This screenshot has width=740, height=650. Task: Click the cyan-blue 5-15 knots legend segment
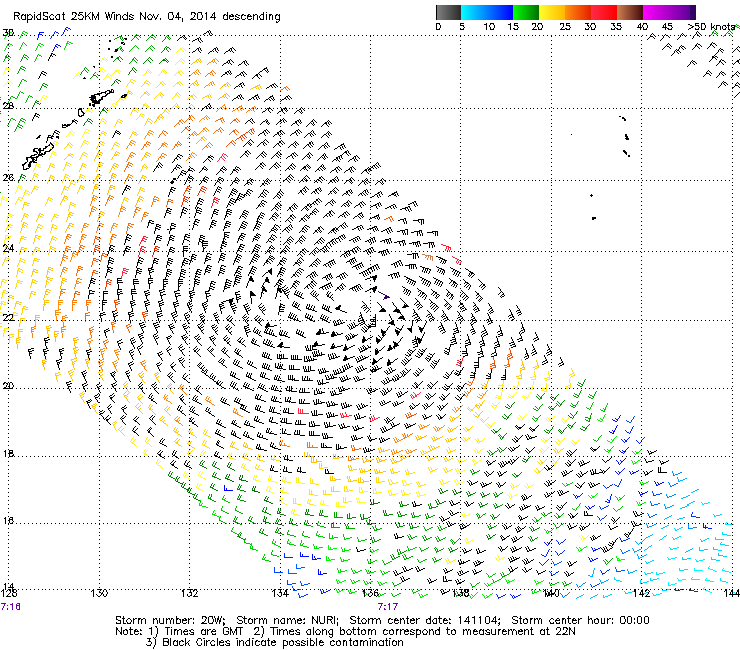[x=487, y=12]
